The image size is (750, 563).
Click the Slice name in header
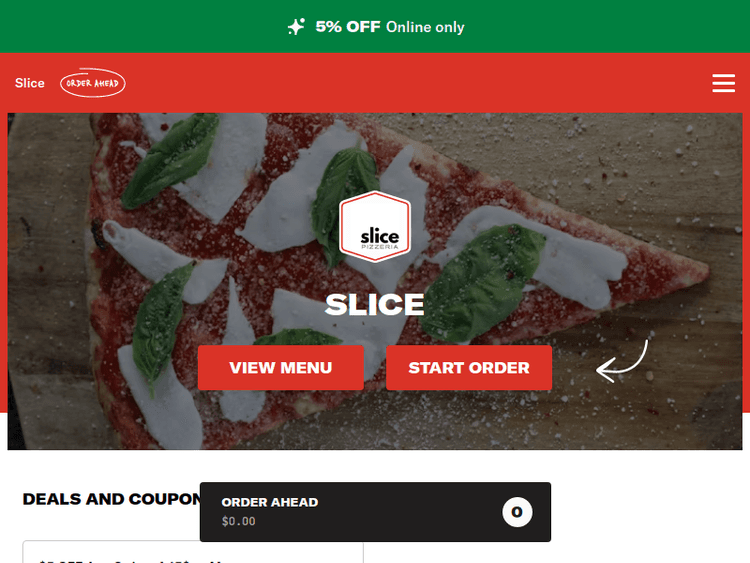30,83
